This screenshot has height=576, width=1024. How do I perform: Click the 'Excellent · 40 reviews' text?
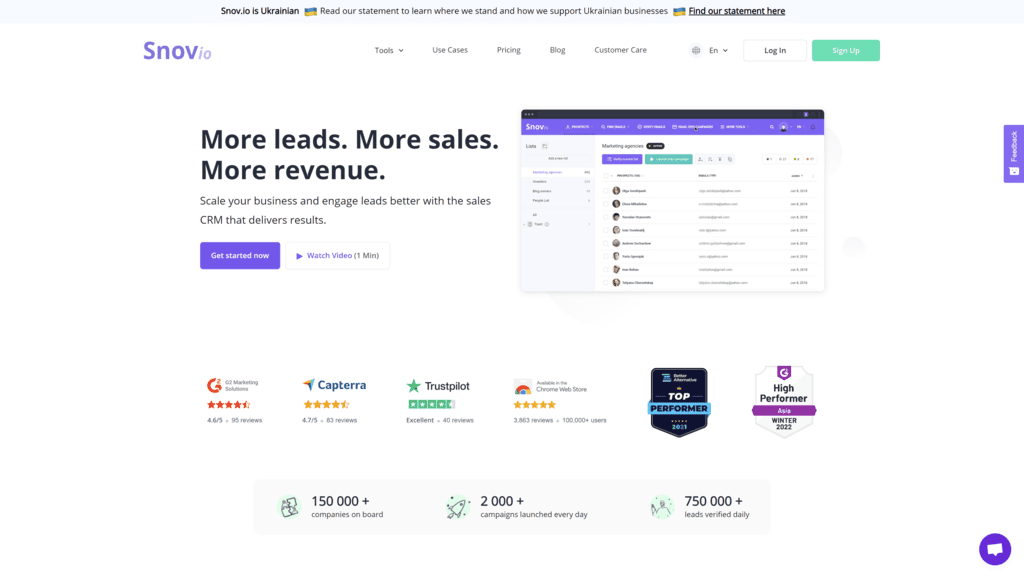[x=440, y=421]
